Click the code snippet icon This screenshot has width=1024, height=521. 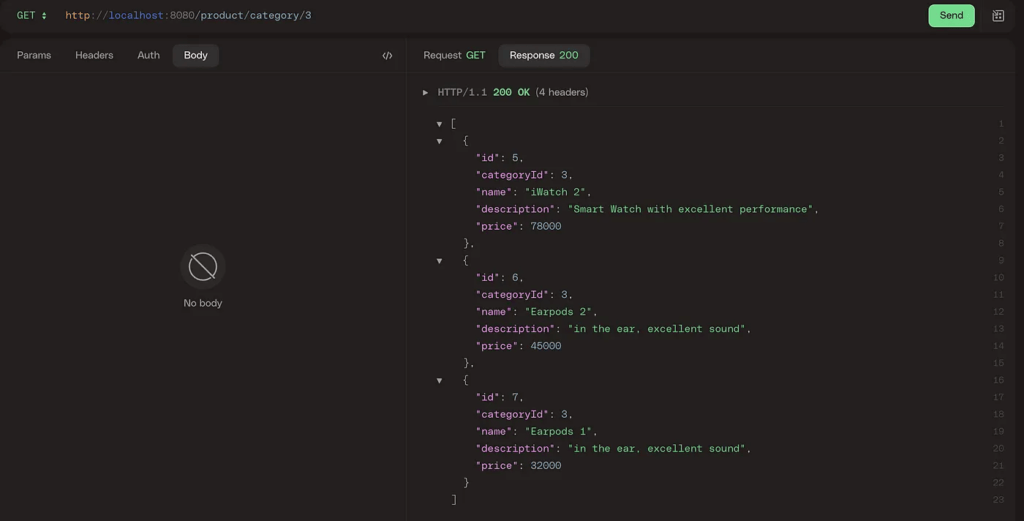tap(387, 56)
